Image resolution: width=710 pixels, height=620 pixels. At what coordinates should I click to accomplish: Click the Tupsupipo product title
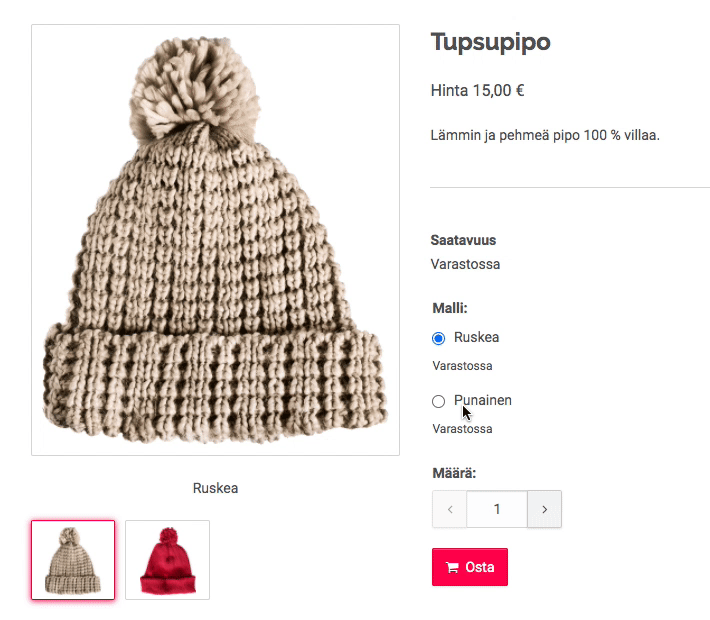(490, 43)
